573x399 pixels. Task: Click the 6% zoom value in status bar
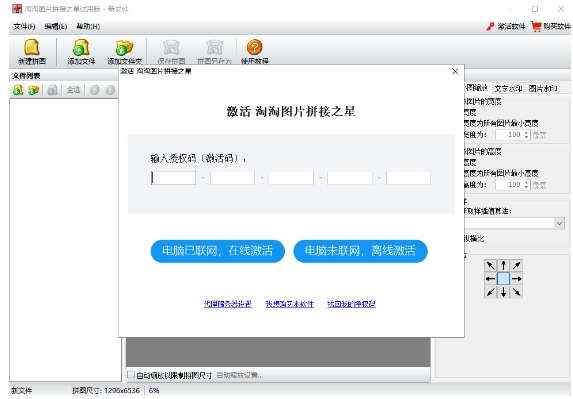click(x=154, y=391)
